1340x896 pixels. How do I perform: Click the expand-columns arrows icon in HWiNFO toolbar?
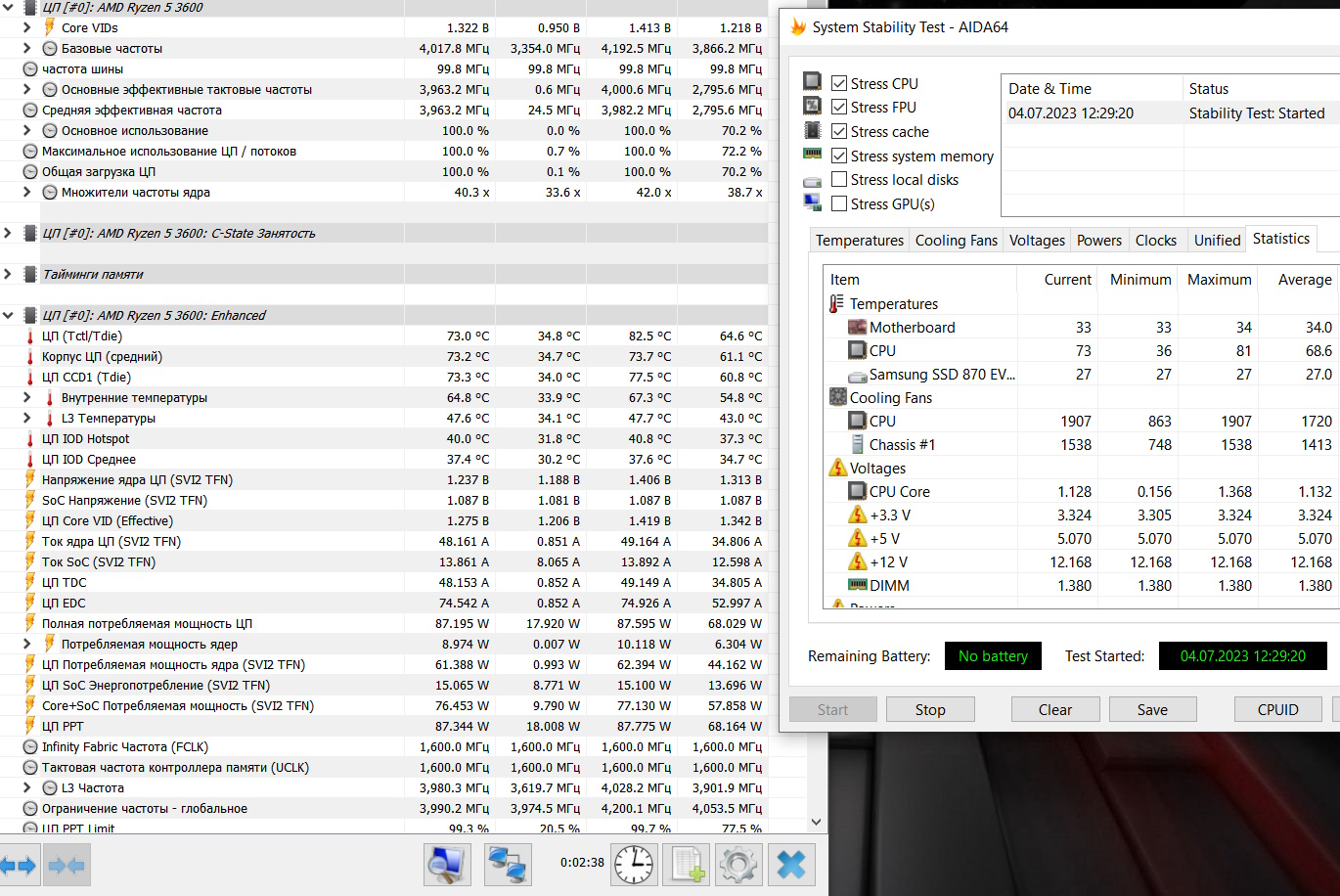click(19, 866)
